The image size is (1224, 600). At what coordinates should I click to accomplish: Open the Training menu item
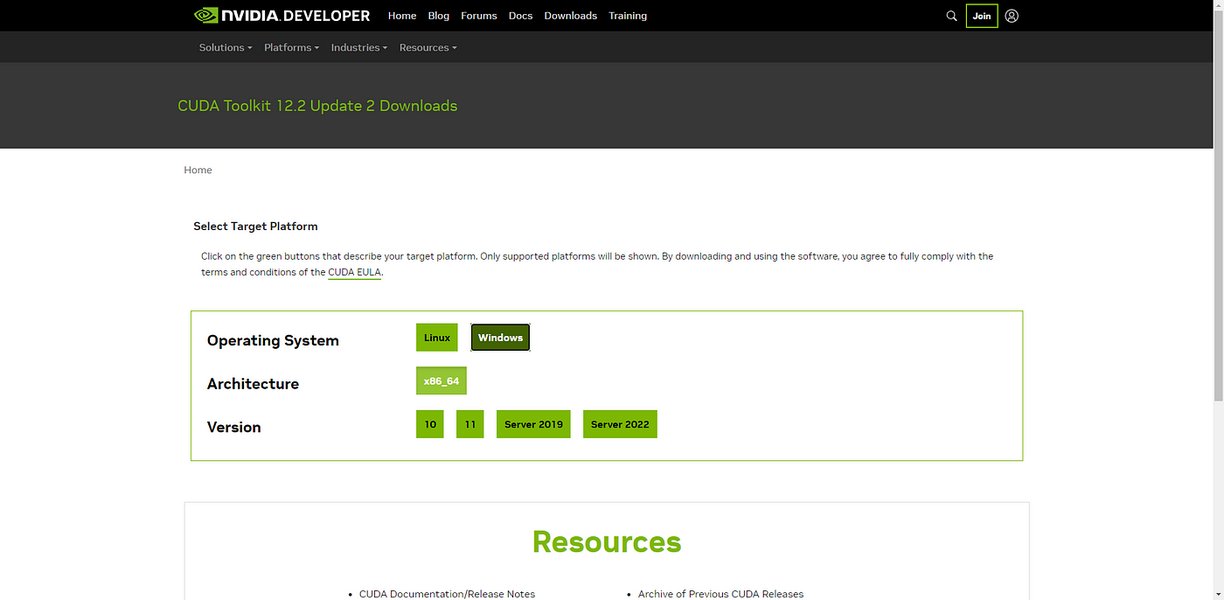[628, 16]
